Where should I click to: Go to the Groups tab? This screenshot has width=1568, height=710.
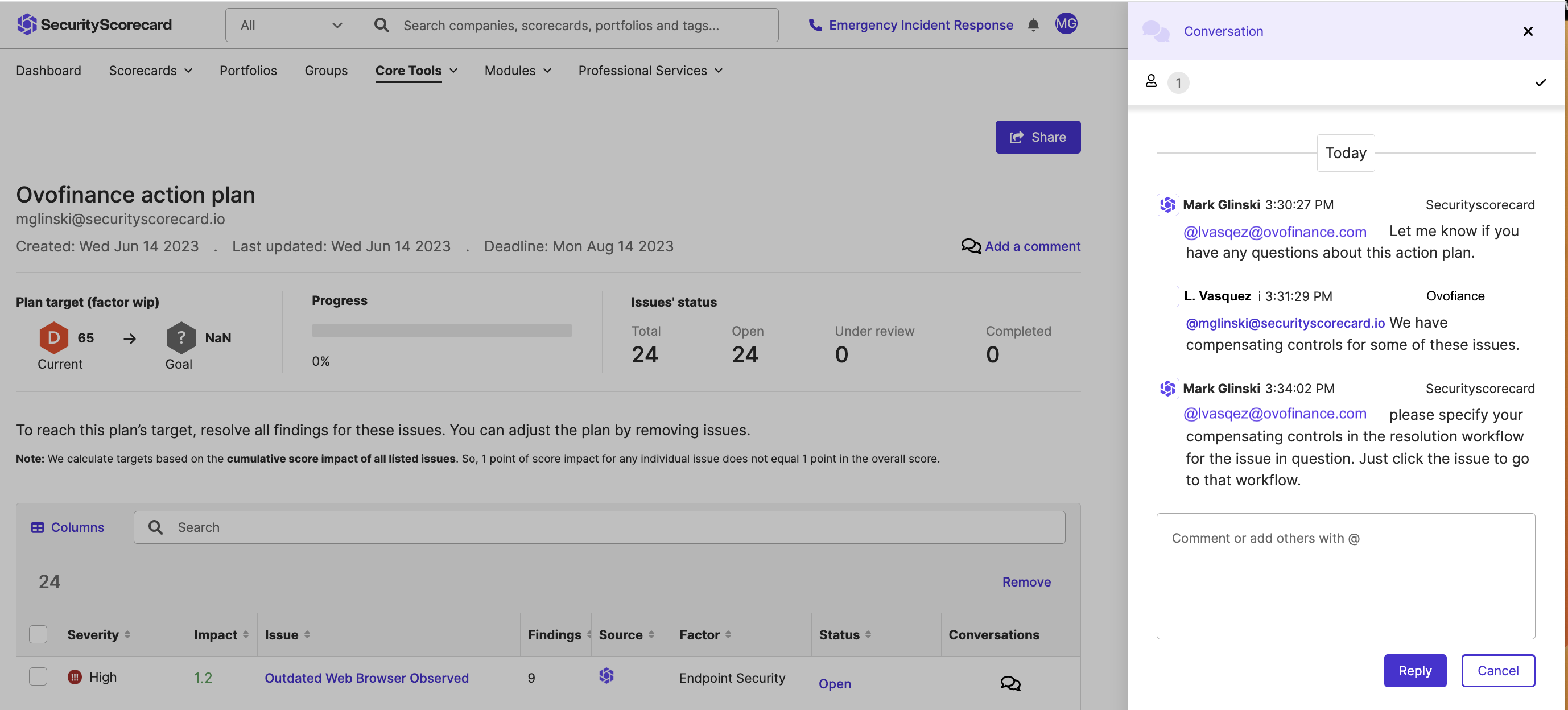coord(326,71)
